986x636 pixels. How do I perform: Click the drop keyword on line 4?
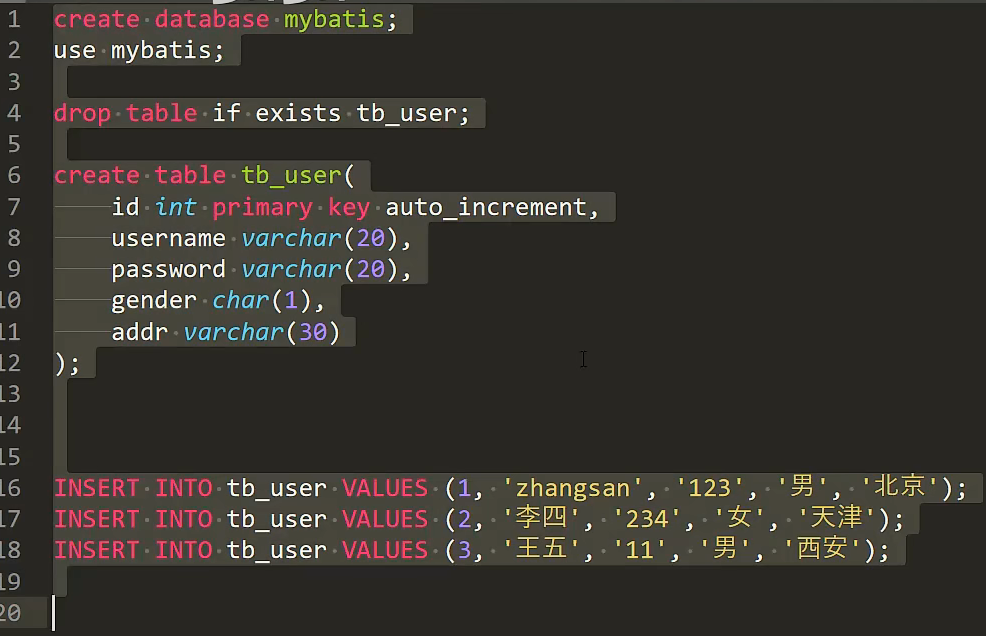82,113
